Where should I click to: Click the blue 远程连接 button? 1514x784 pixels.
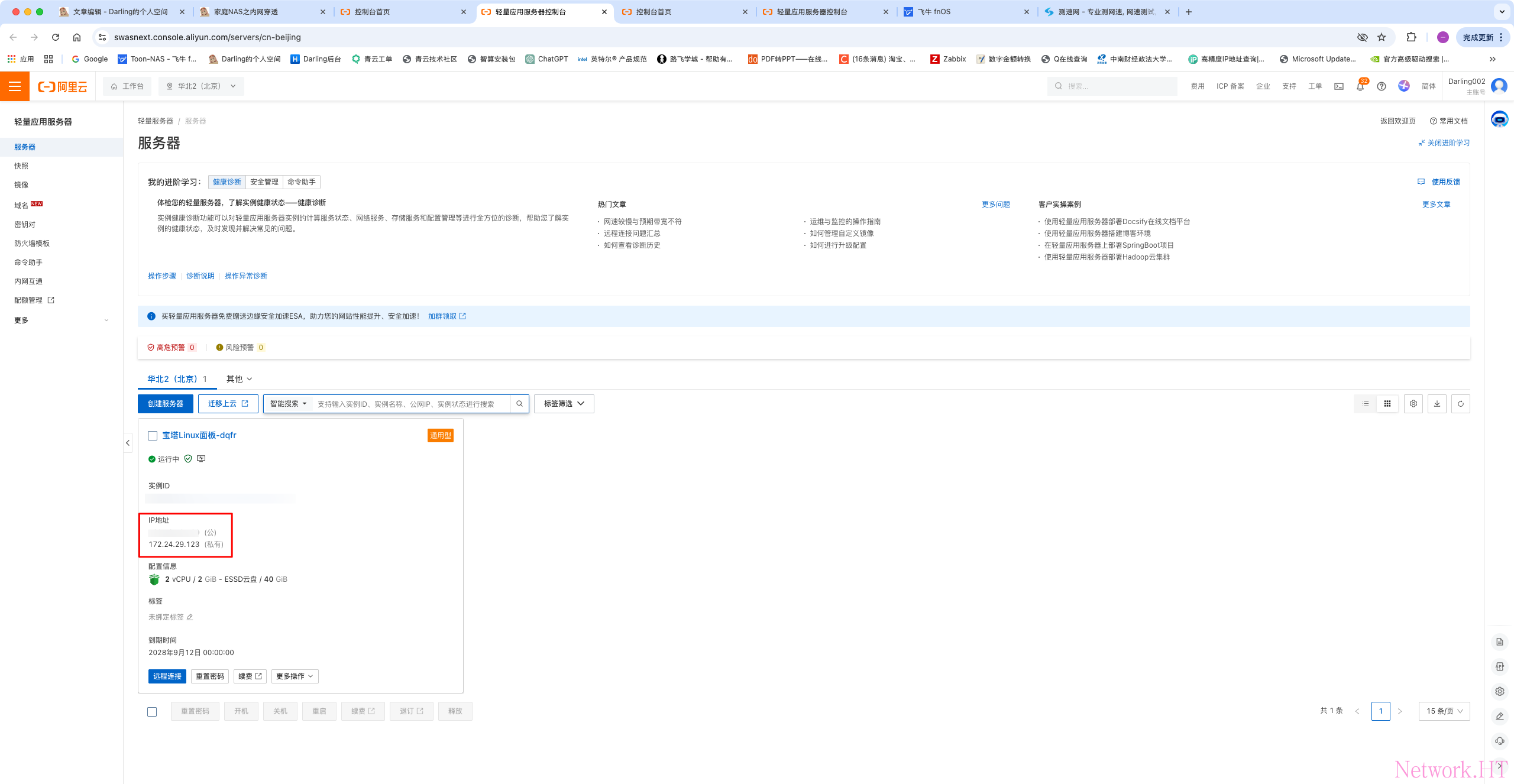167,676
